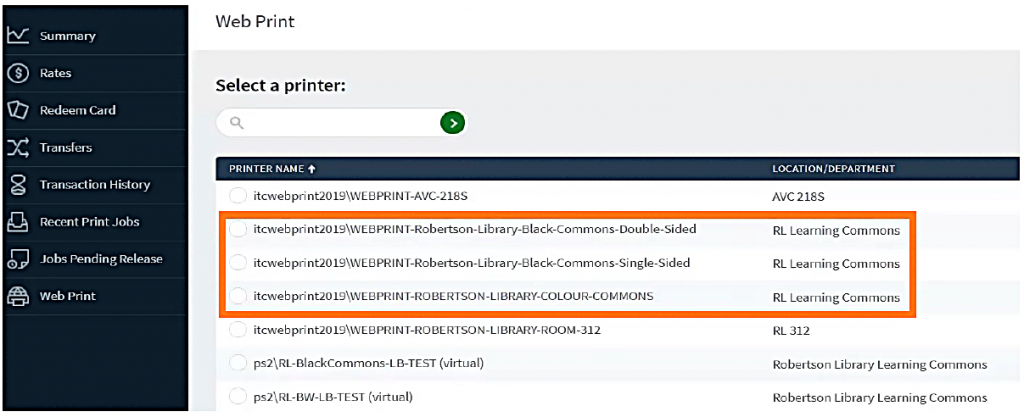The width and height of the screenshot is (1024, 417).
Task: Select Black-Commons-Single-Sided printer radio button
Action: click(x=238, y=263)
